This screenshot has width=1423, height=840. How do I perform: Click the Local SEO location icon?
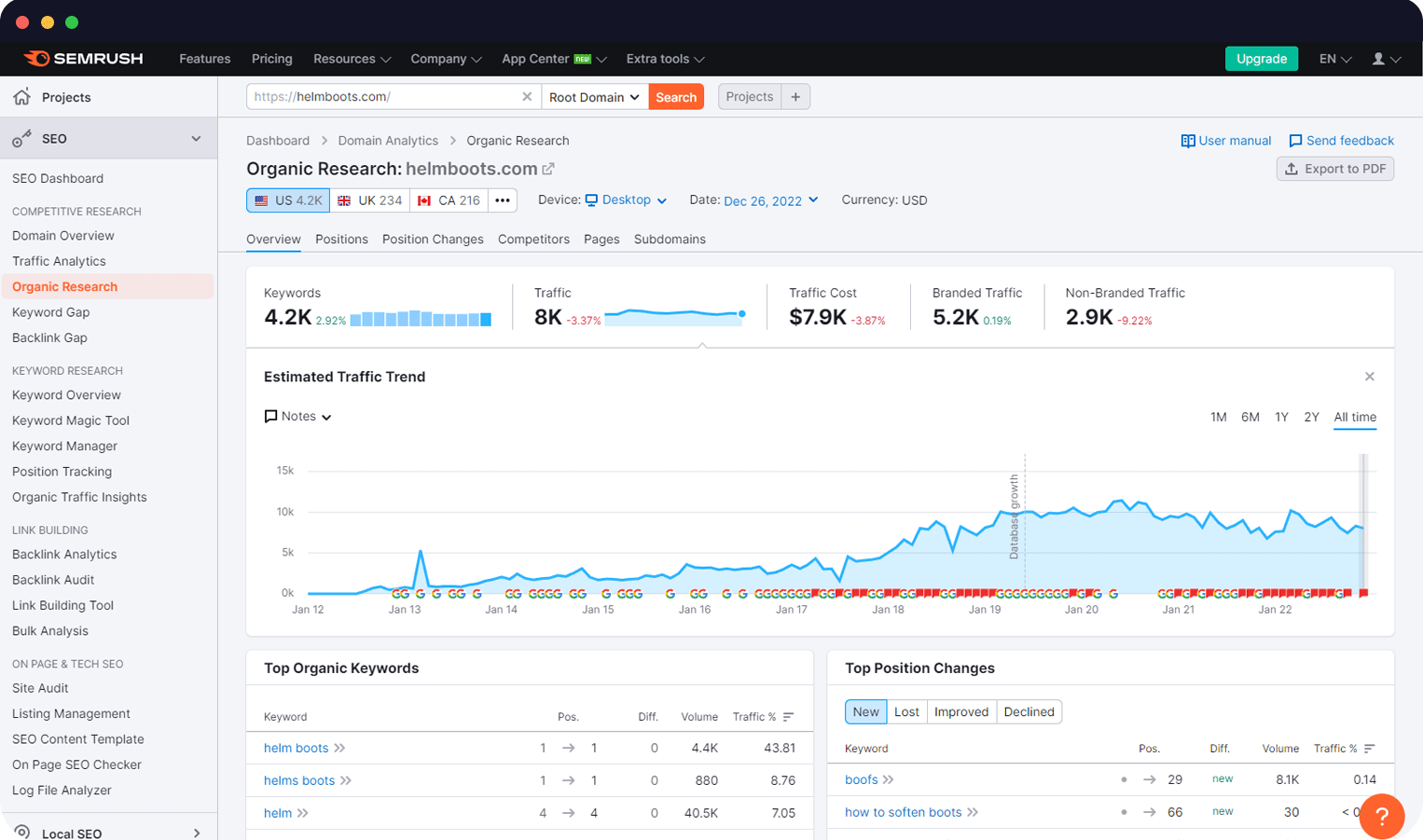pyautogui.click(x=22, y=832)
